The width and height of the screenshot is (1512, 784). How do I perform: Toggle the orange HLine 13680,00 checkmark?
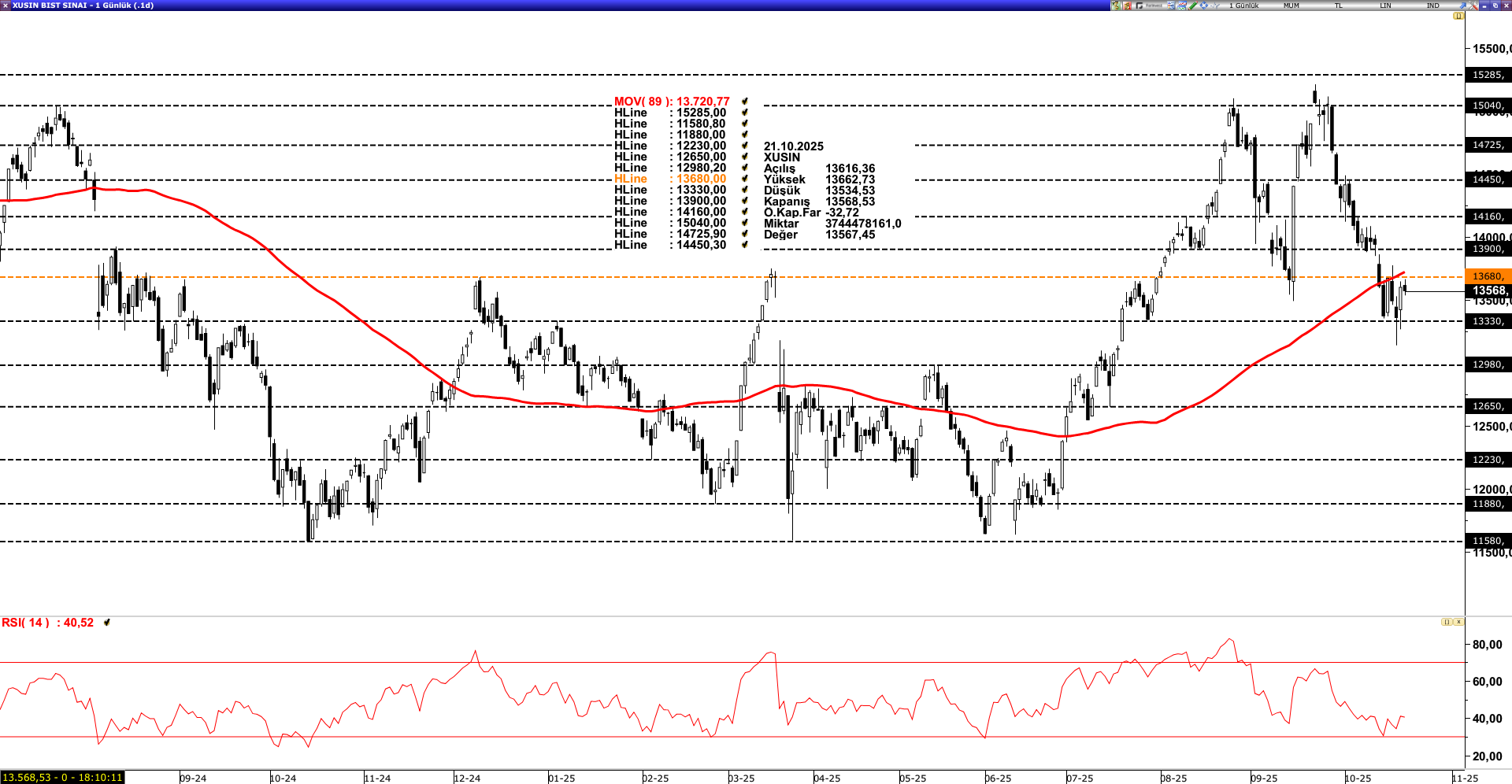tap(744, 179)
